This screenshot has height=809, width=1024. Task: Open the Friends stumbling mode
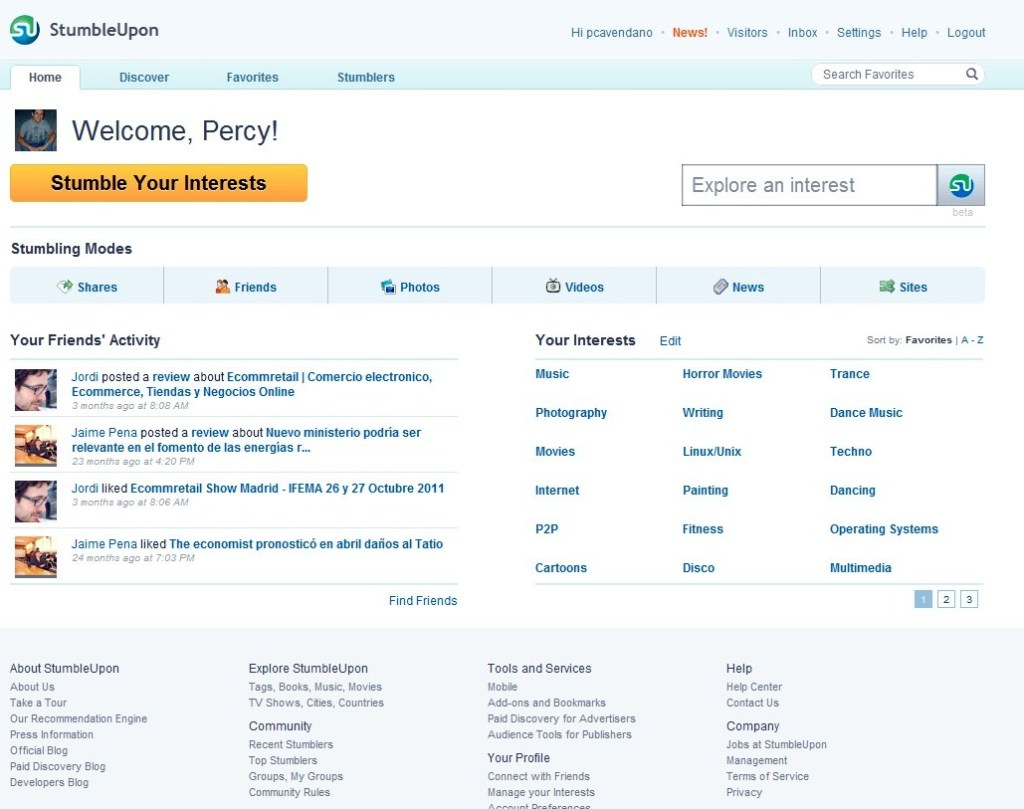click(246, 287)
